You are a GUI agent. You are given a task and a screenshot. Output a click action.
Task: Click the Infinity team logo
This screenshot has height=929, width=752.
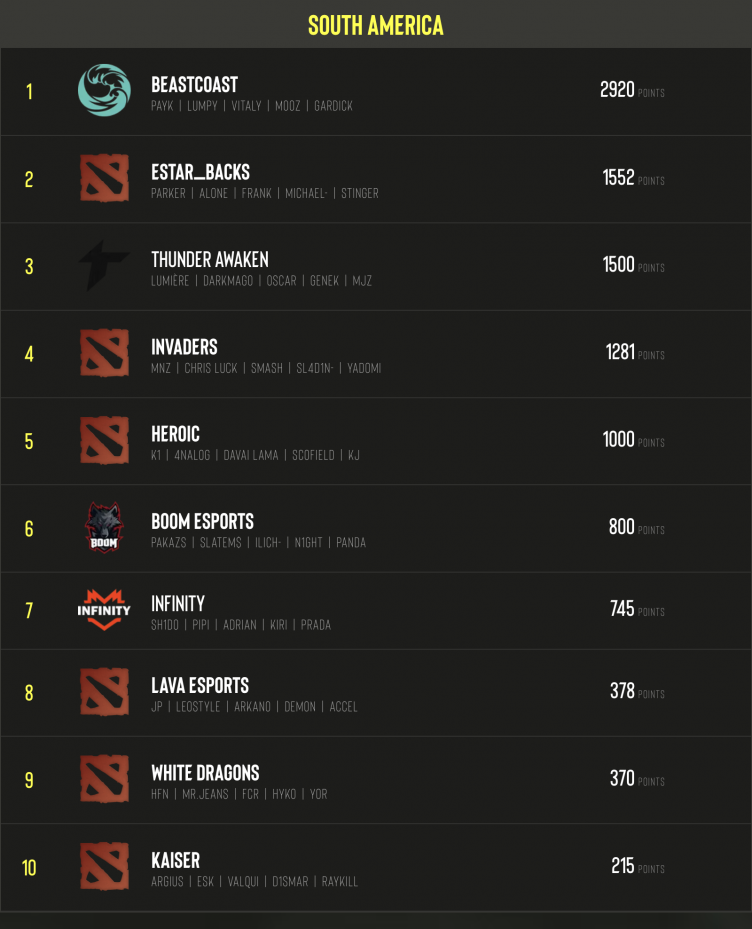(104, 609)
